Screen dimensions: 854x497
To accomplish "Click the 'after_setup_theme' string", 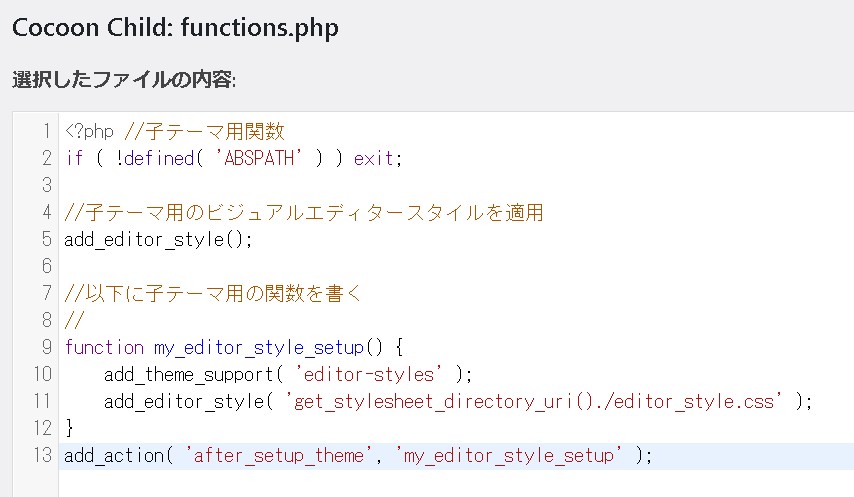I will tap(281, 455).
